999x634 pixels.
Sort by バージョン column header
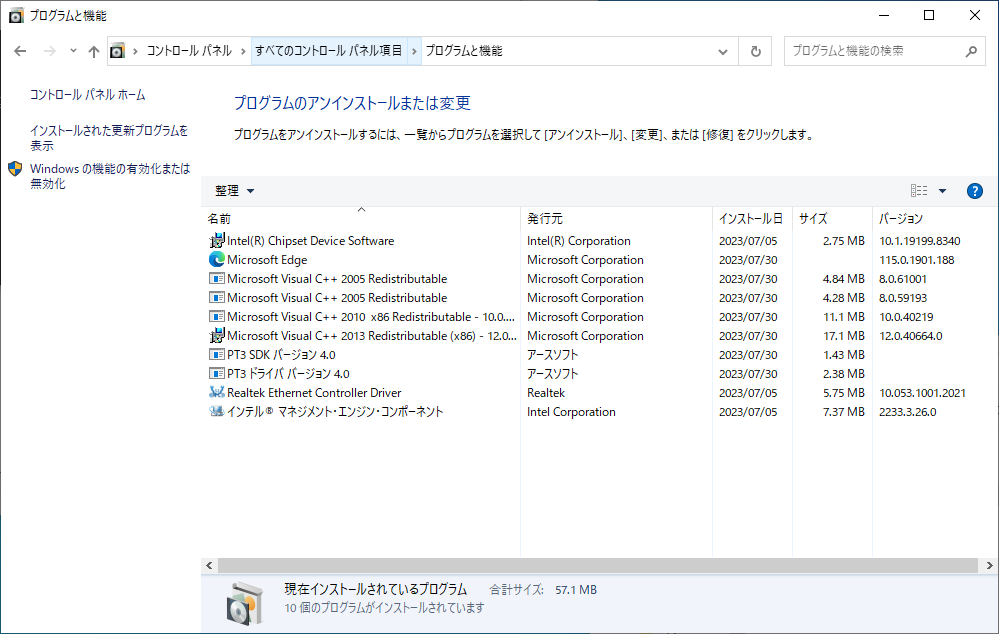pos(933,219)
